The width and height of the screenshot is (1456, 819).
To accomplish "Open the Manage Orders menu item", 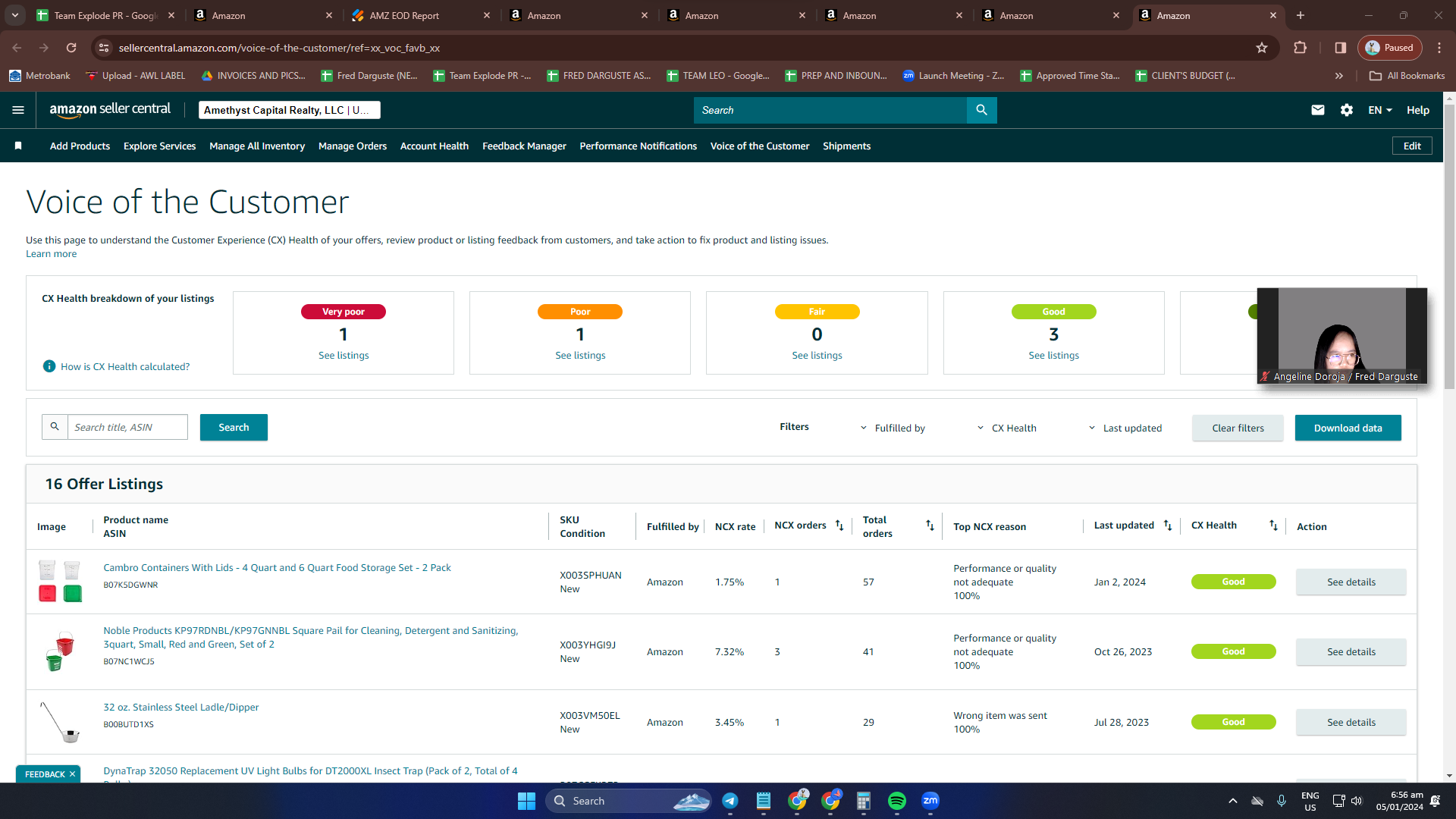I will point(353,146).
